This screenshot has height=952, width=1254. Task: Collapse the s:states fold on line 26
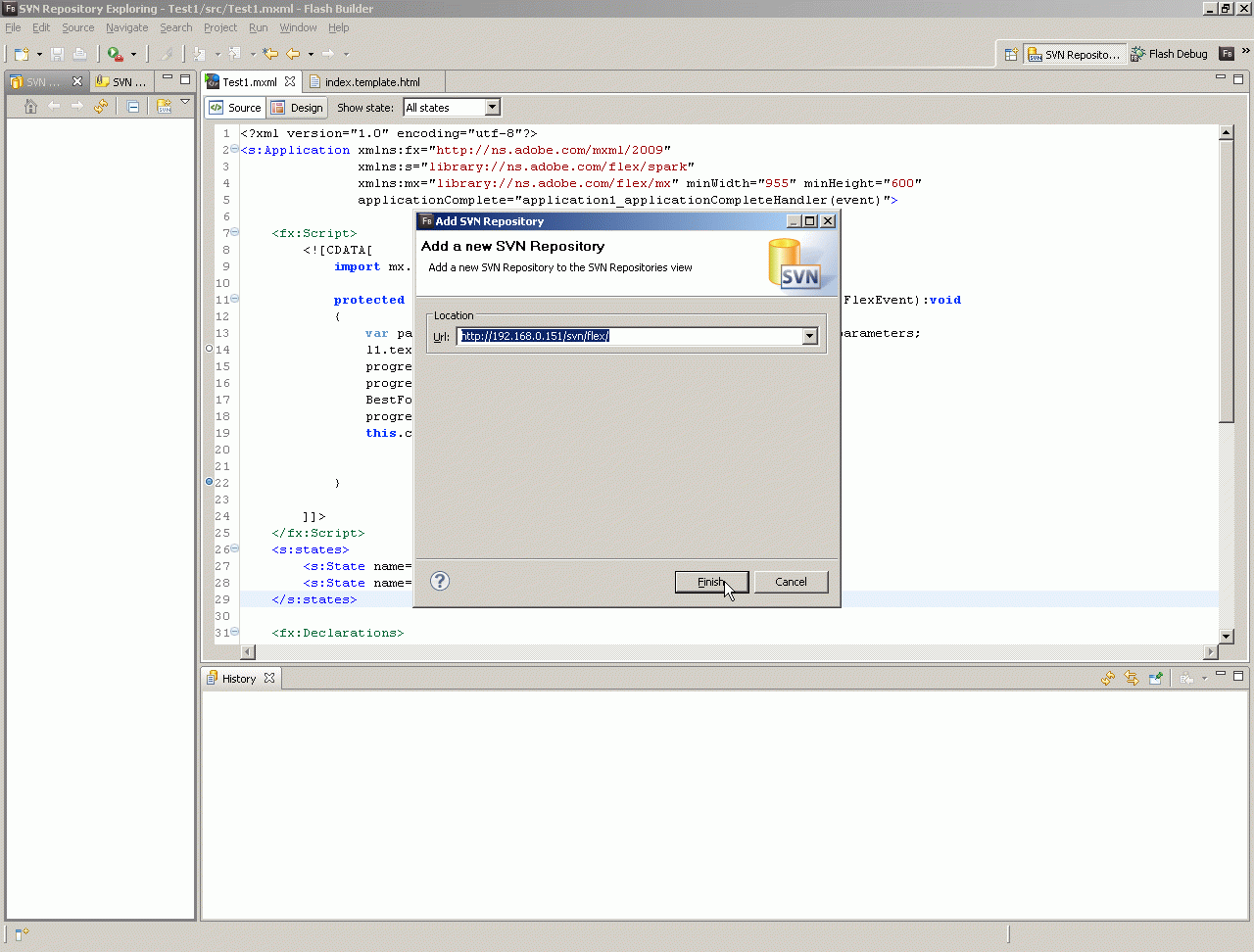[x=234, y=548]
